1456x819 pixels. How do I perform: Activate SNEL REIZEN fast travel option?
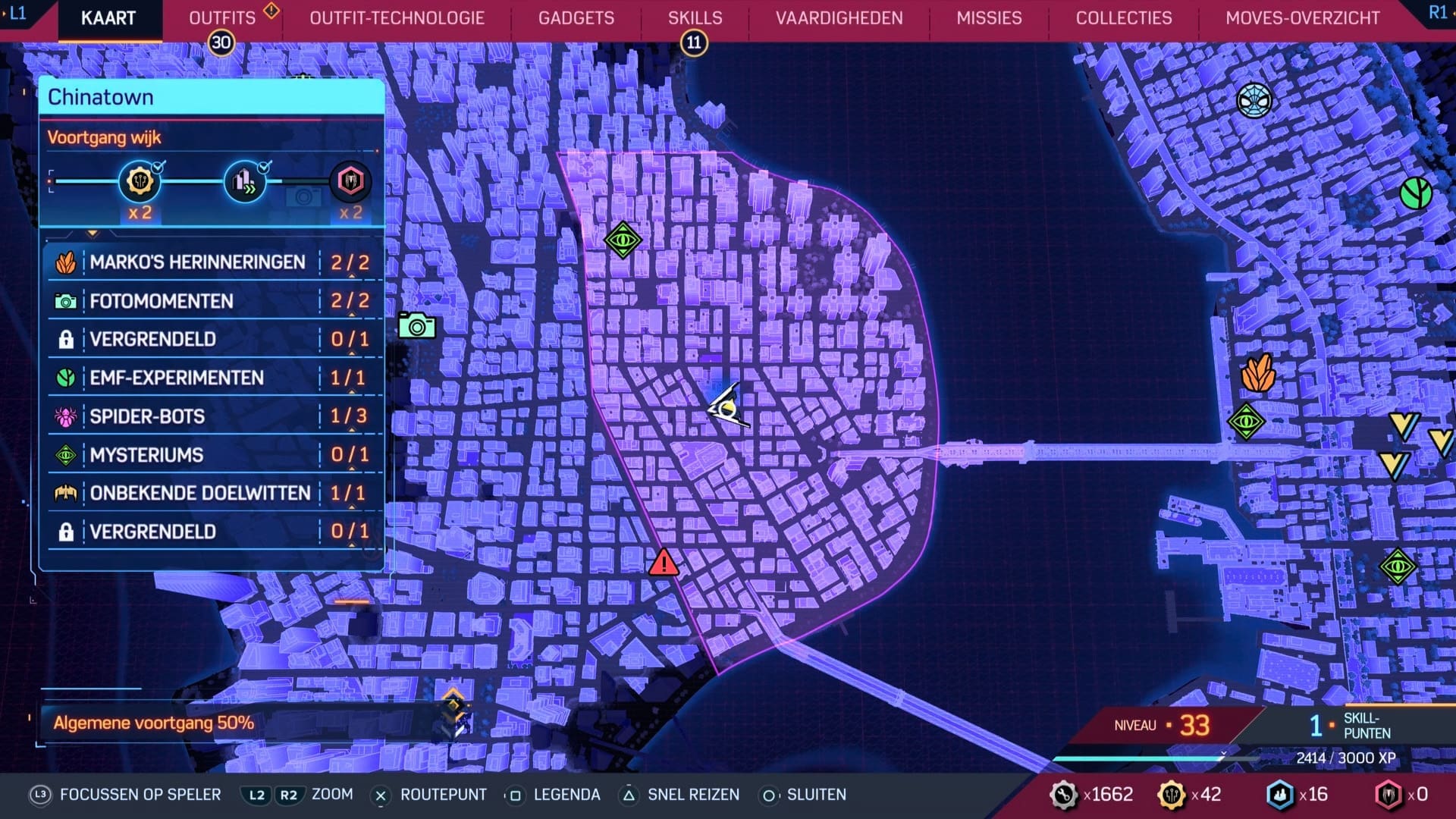click(692, 795)
